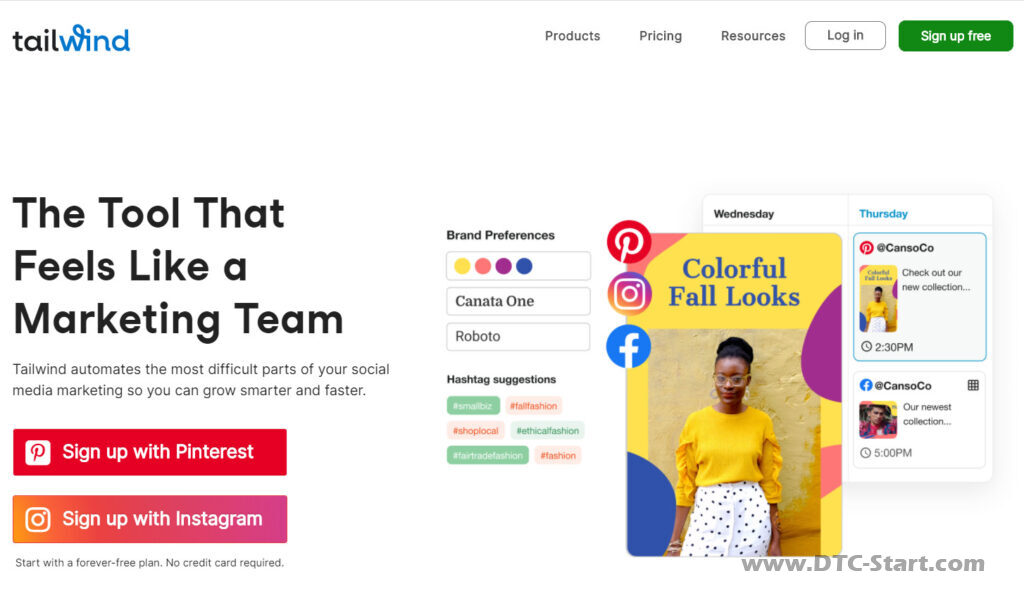
Task: Click the Canata One font field
Action: pos(519,301)
